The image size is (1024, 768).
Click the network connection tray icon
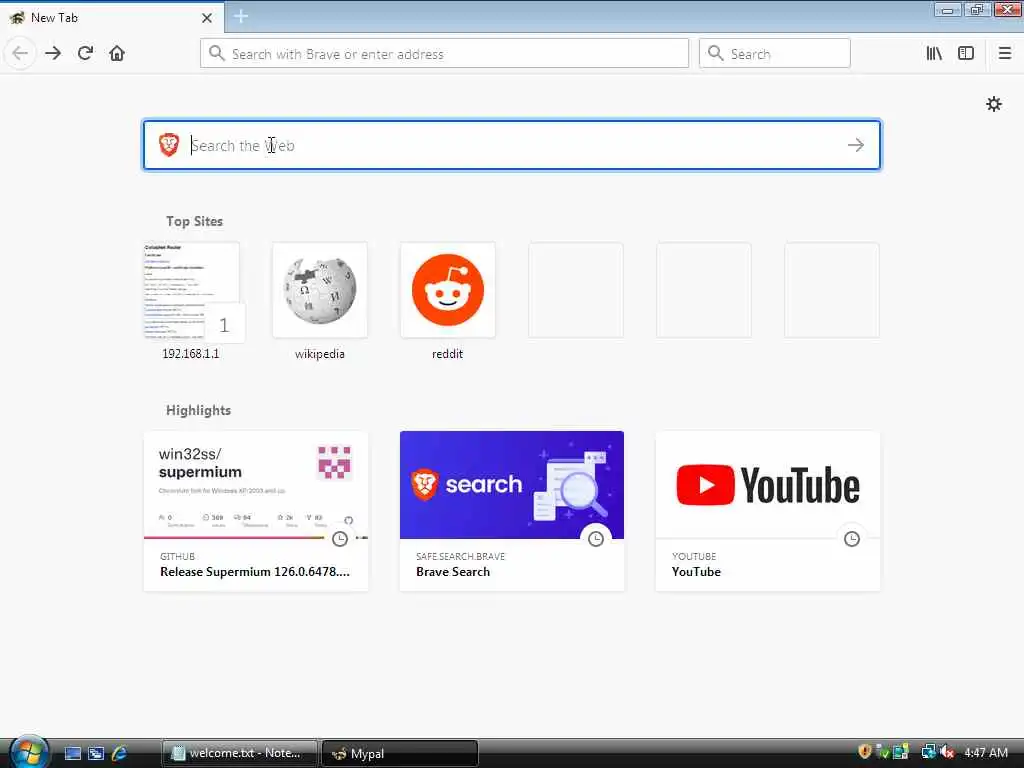tap(928, 752)
